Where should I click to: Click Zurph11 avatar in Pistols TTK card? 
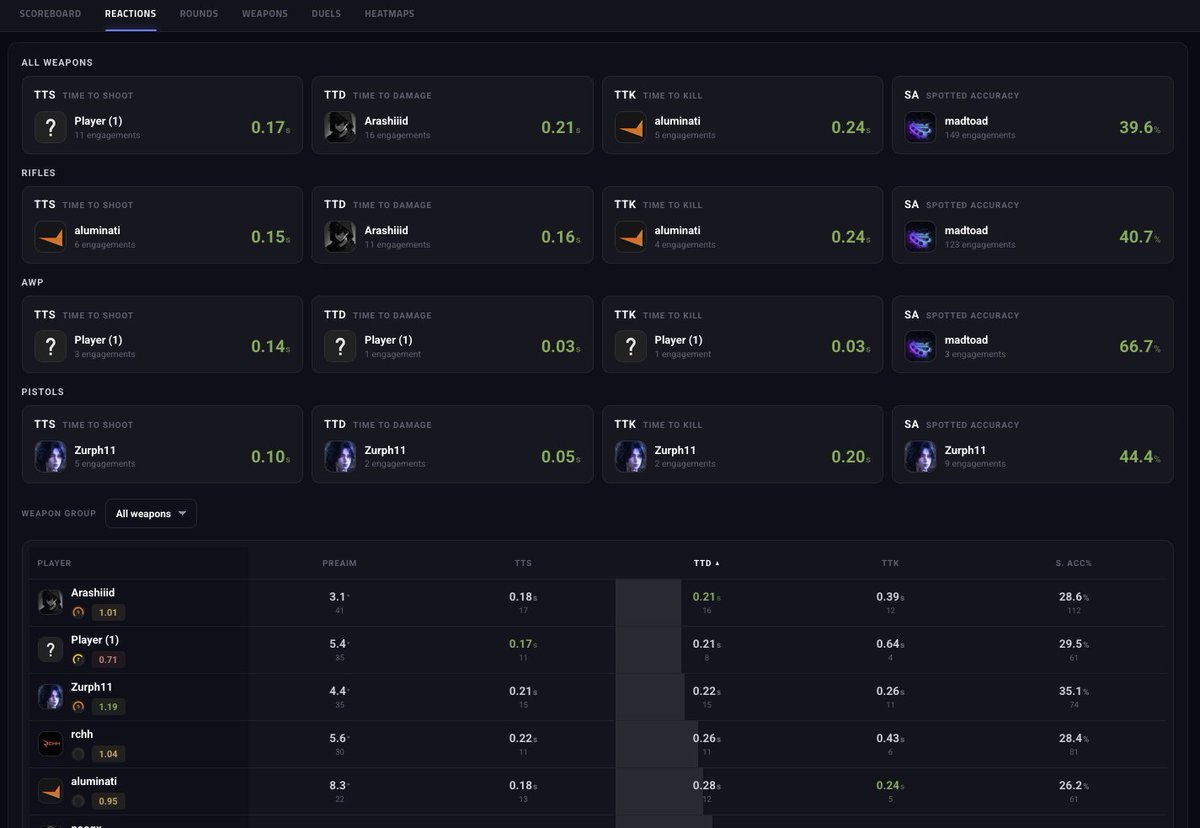[x=630, y=456]
